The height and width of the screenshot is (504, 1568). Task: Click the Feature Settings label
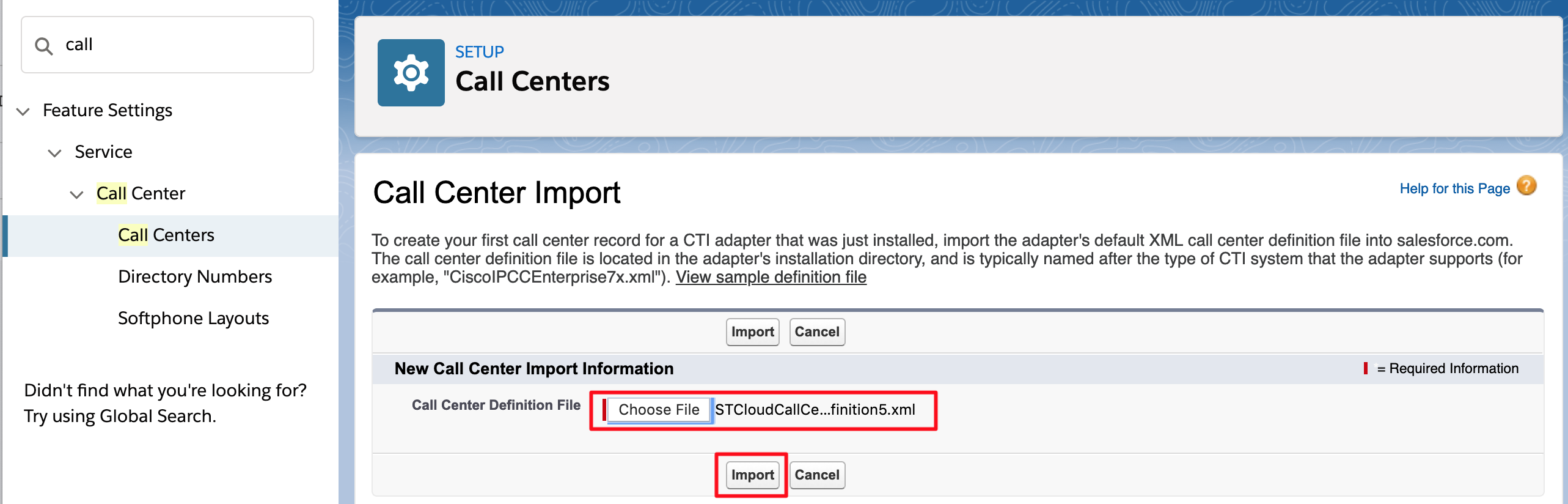108,111
